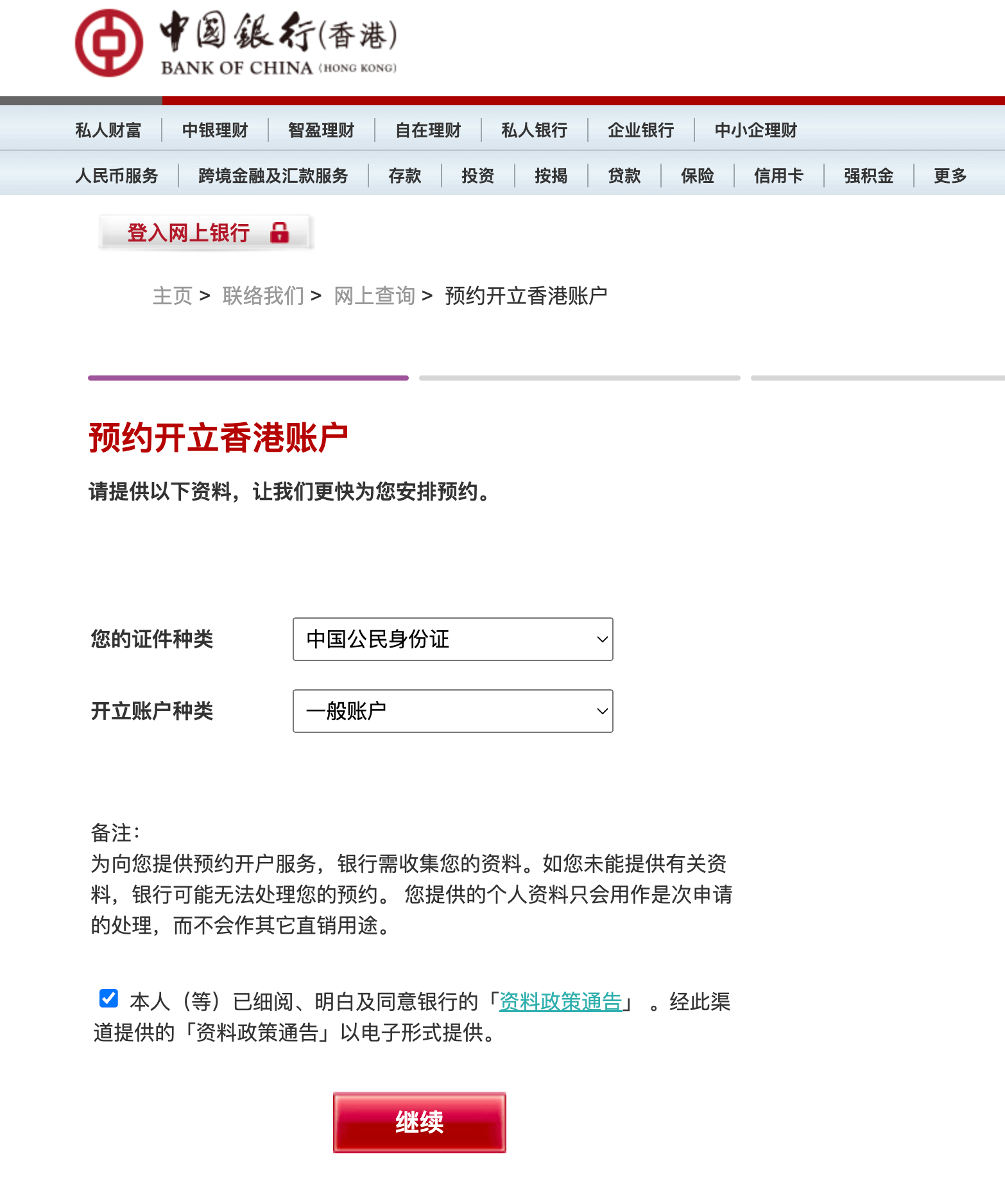Click the second grey progress step bar
The height and width of the screenshot is (1204, 1005).
point(579,378)
